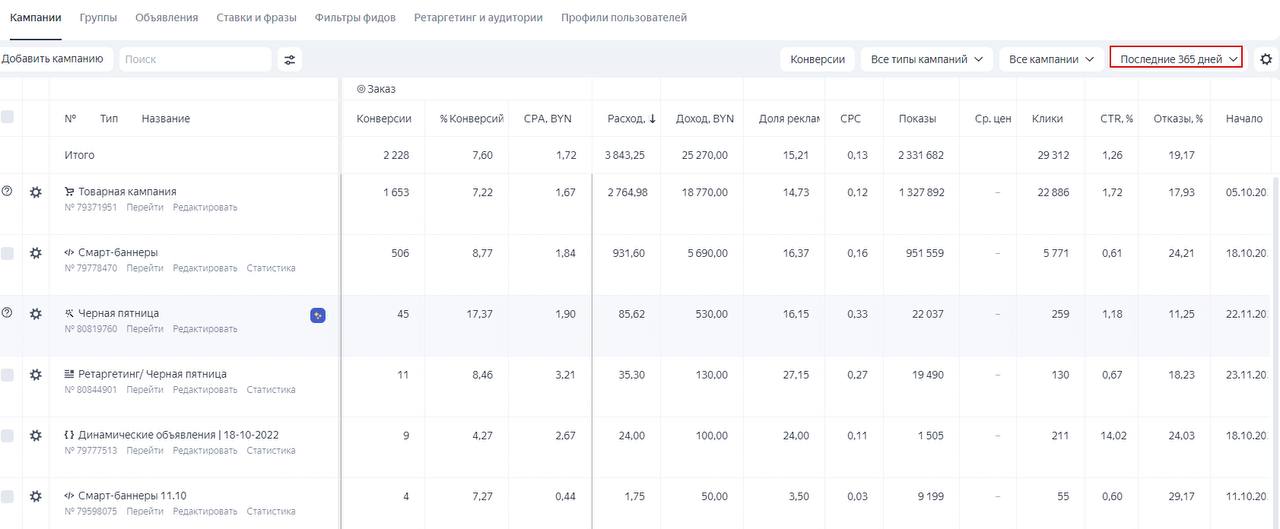1280x529 pixels.
Task: Open the Последние 365 дней date range
Action: (1176, 59)
